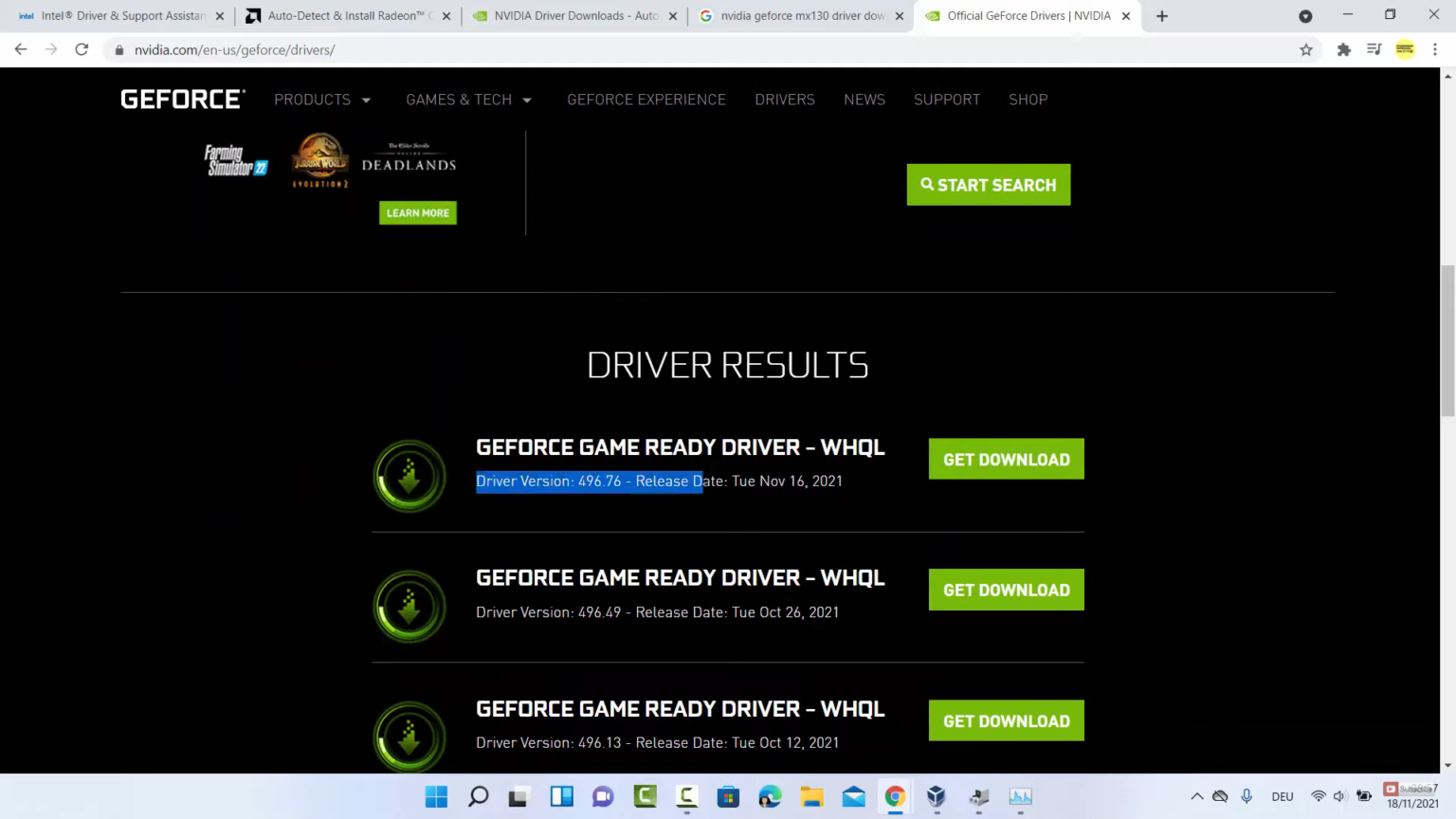Image resolution: width=1456 pixels, height=819 pixels.
Task: Launch Microsoft Store from the taskbar
Action: [728, 796]
